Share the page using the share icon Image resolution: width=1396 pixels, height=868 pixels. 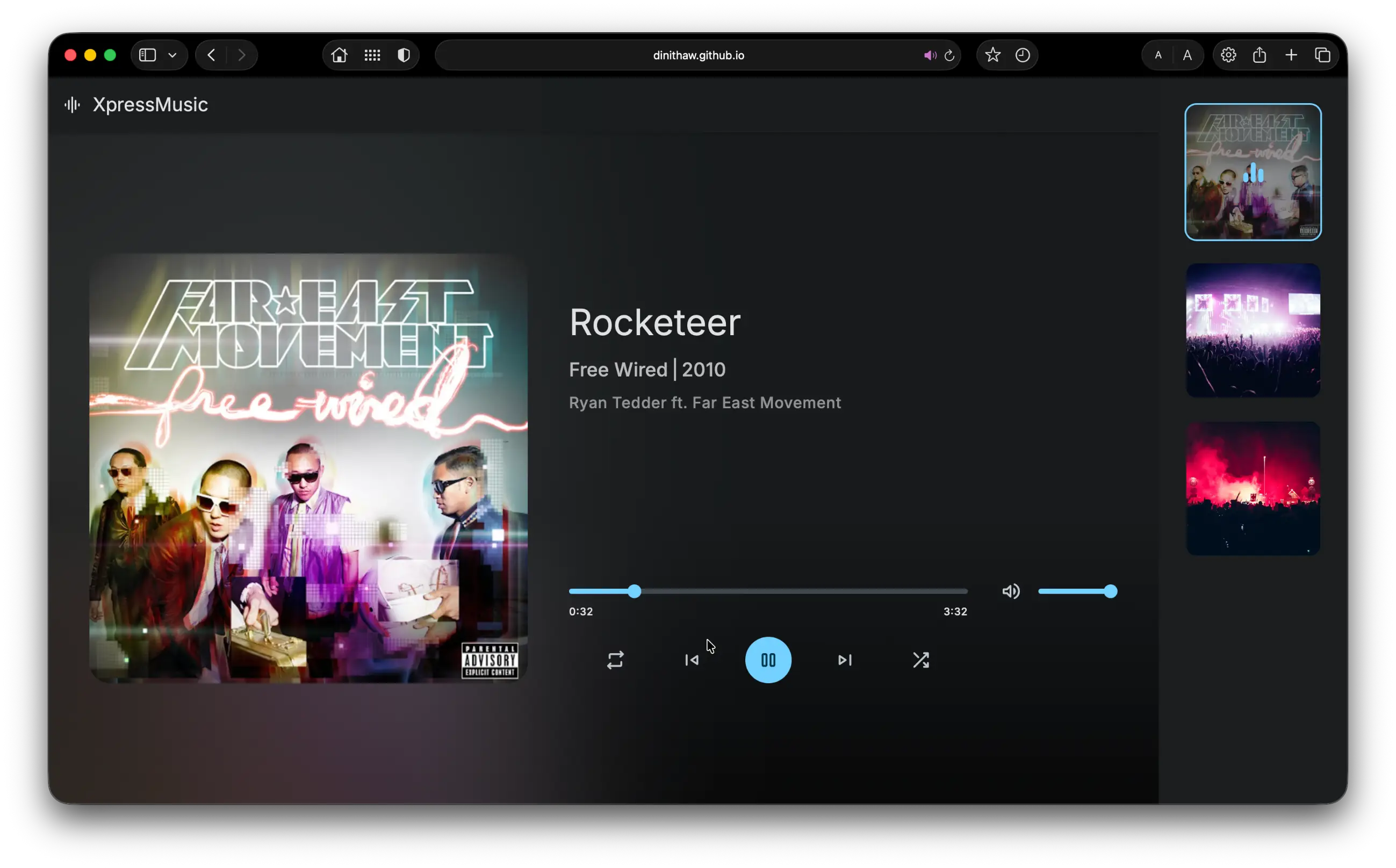point(1260,55)
